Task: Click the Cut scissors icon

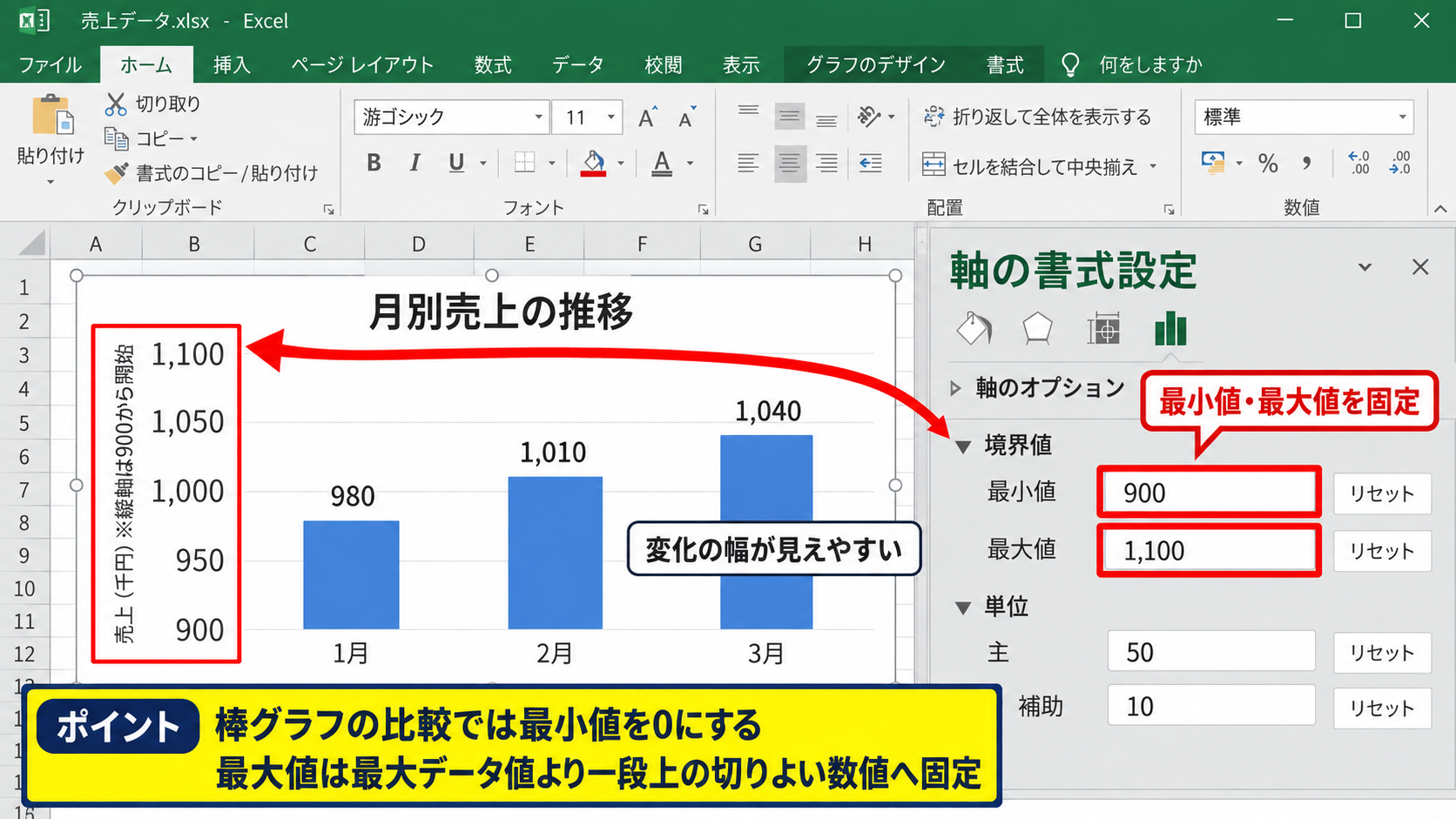Action: click(x=116, y=104)
